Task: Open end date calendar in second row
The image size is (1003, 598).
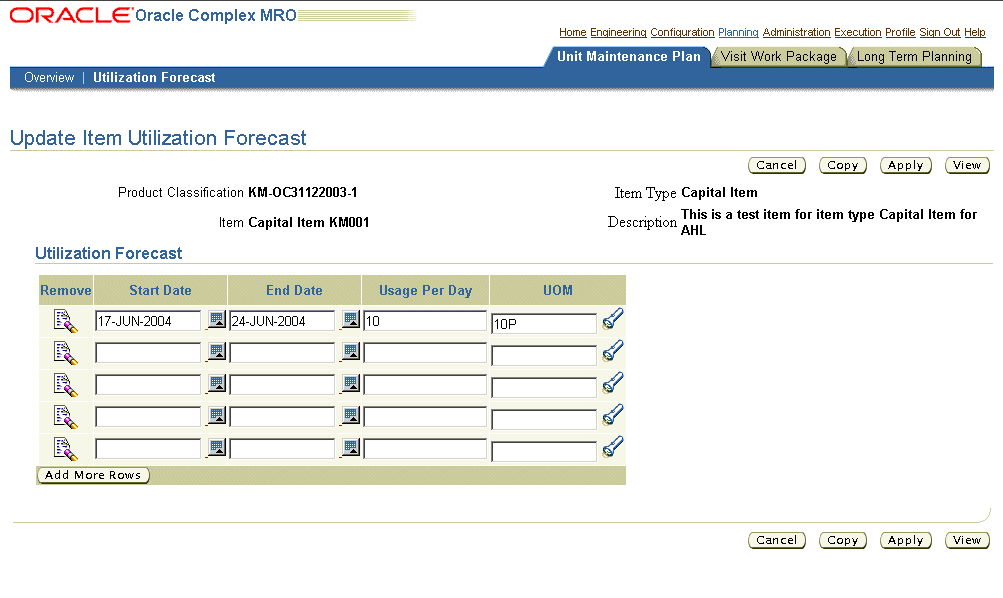Action: [x=351, y=351]
